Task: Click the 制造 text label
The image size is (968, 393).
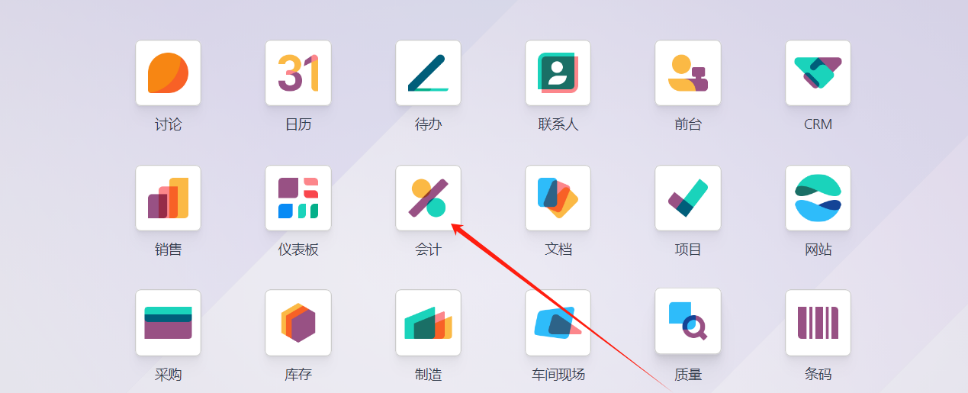Action: click(x=428, y=374)
